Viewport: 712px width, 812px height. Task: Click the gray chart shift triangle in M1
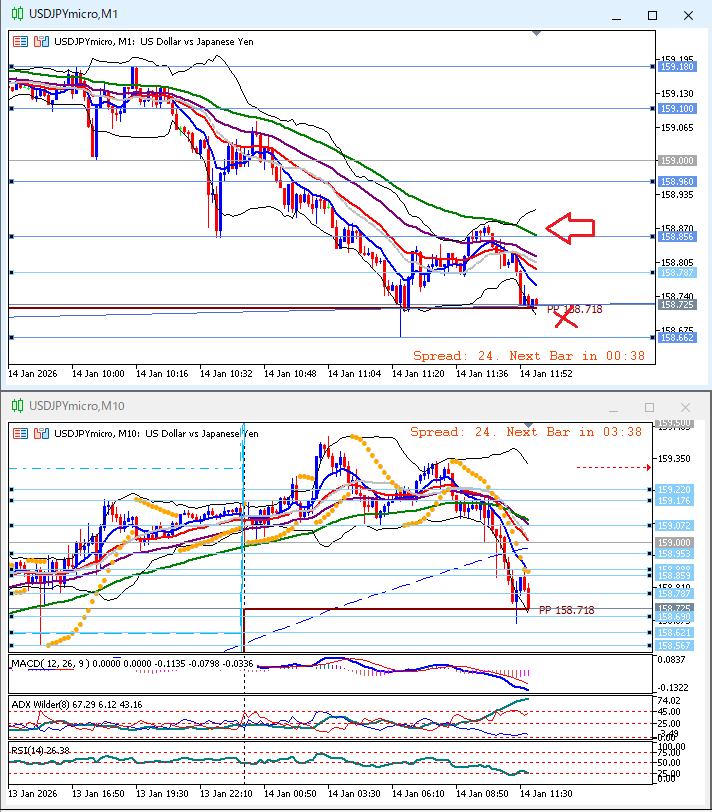point(537,34)
